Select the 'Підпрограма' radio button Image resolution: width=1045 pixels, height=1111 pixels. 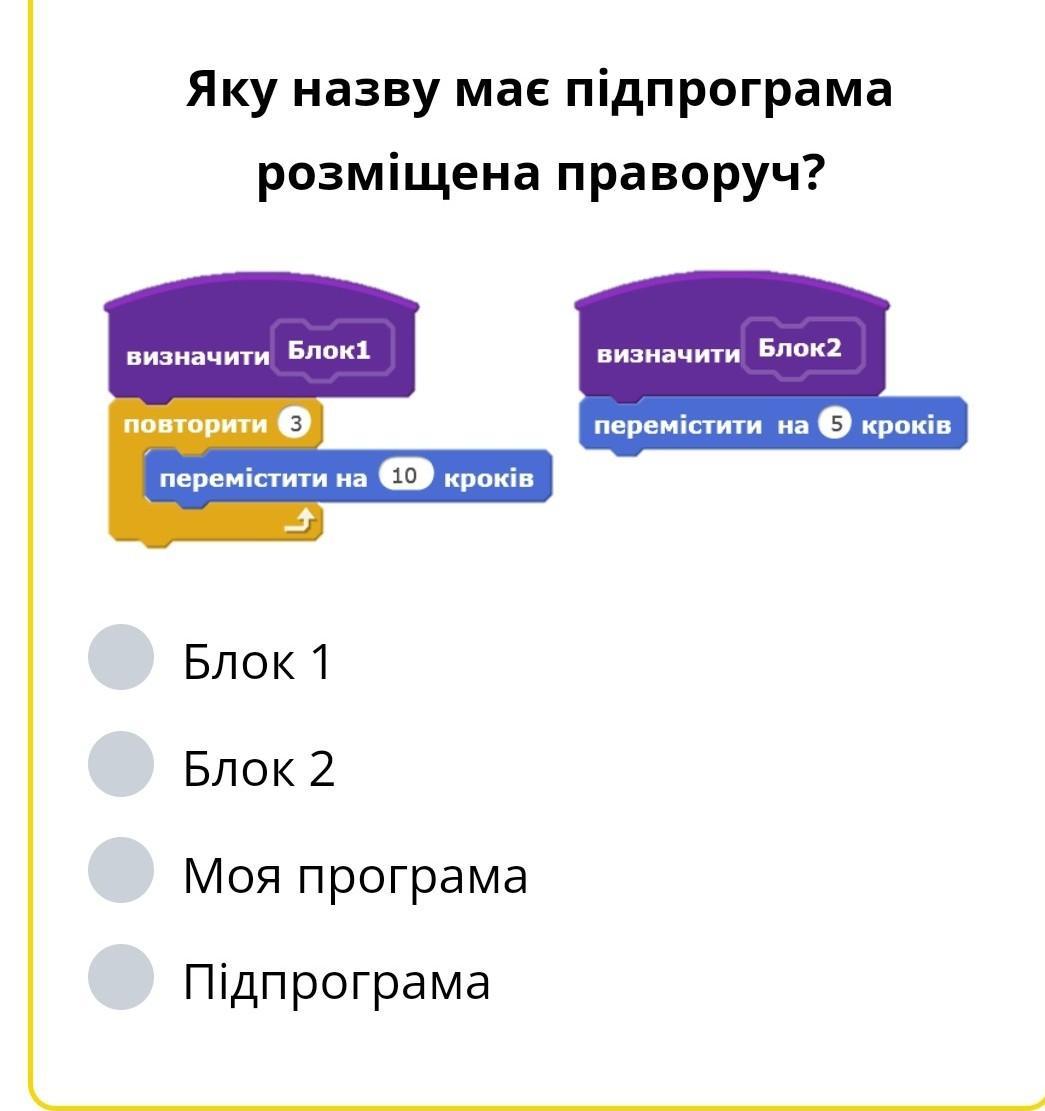120,977
